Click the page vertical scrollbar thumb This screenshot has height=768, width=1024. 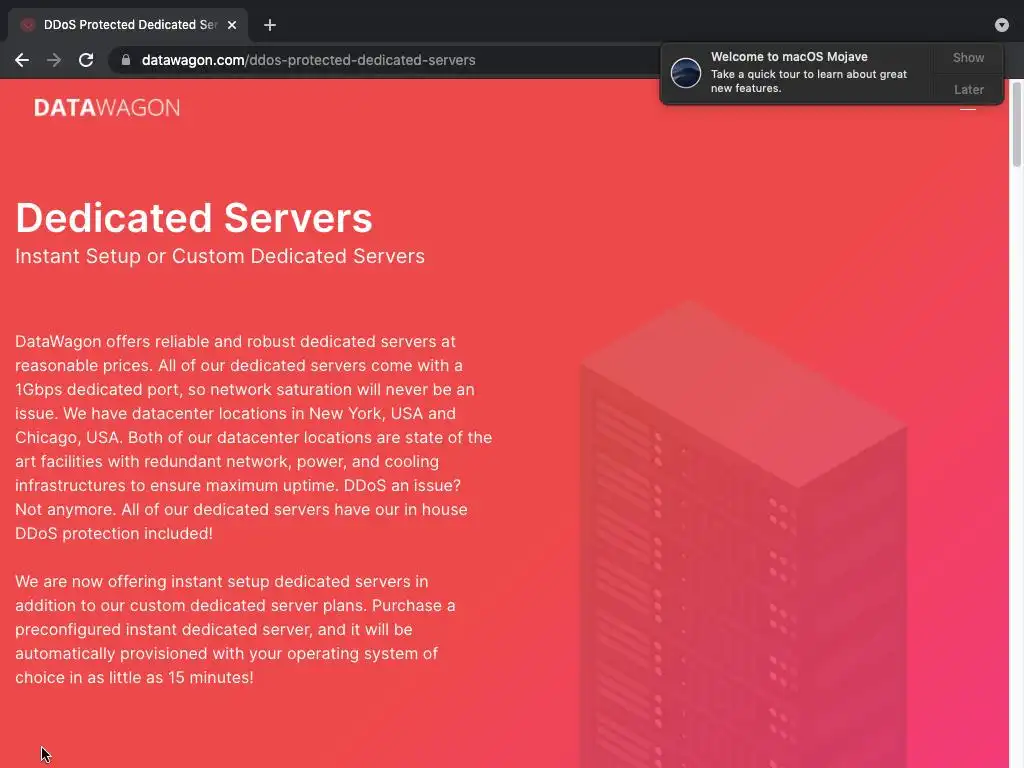[1016, 124]
